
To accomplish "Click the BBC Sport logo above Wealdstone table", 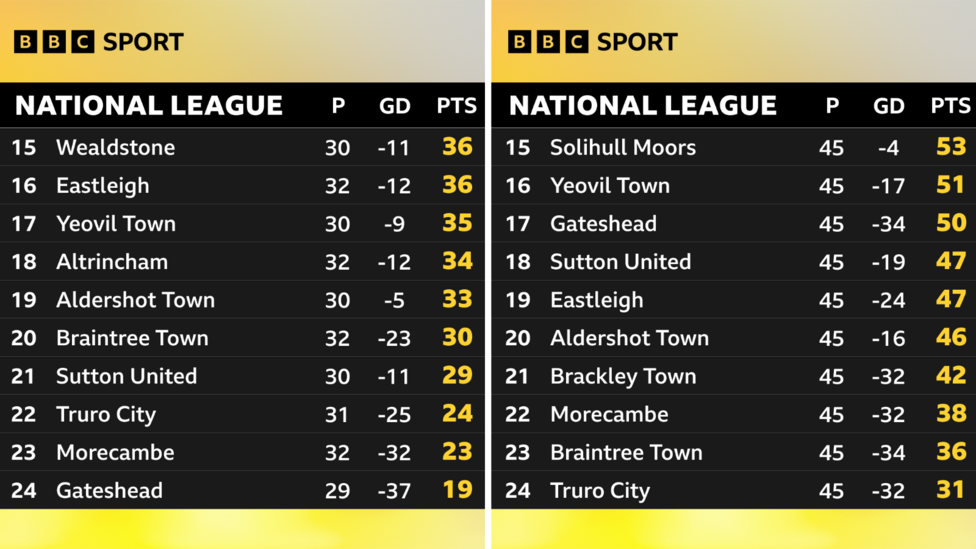I will point(98,42).
